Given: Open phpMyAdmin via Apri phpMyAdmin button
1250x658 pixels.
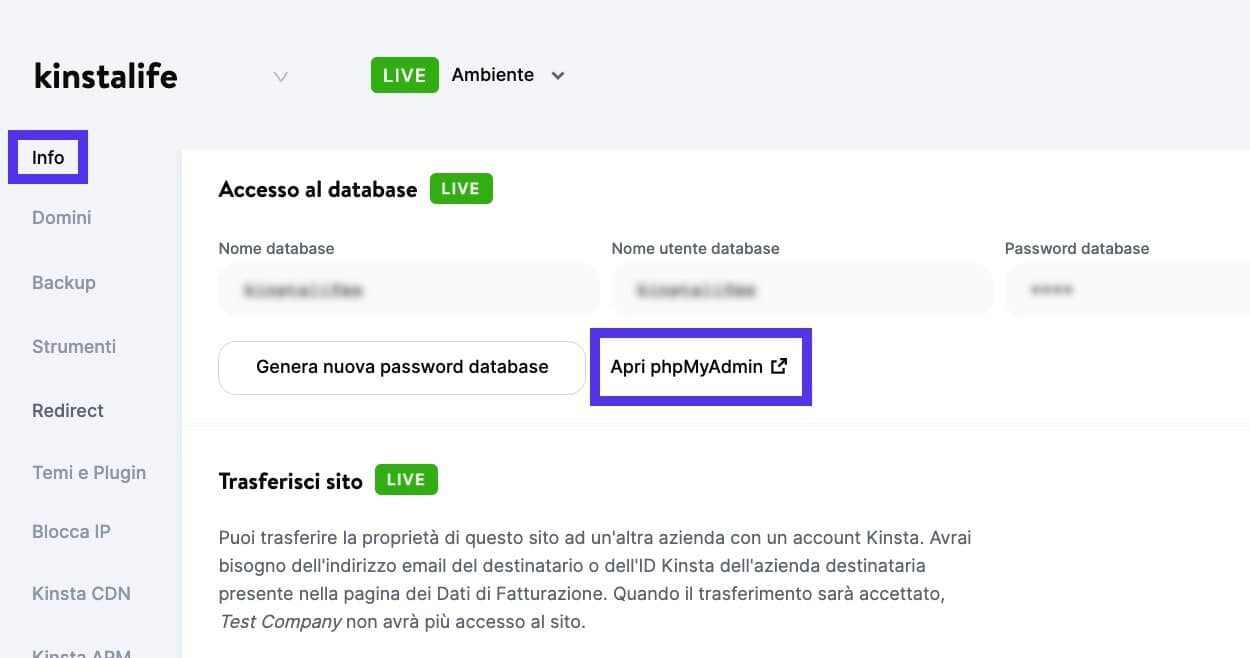Looking at the screenshot, I should 690,366.
